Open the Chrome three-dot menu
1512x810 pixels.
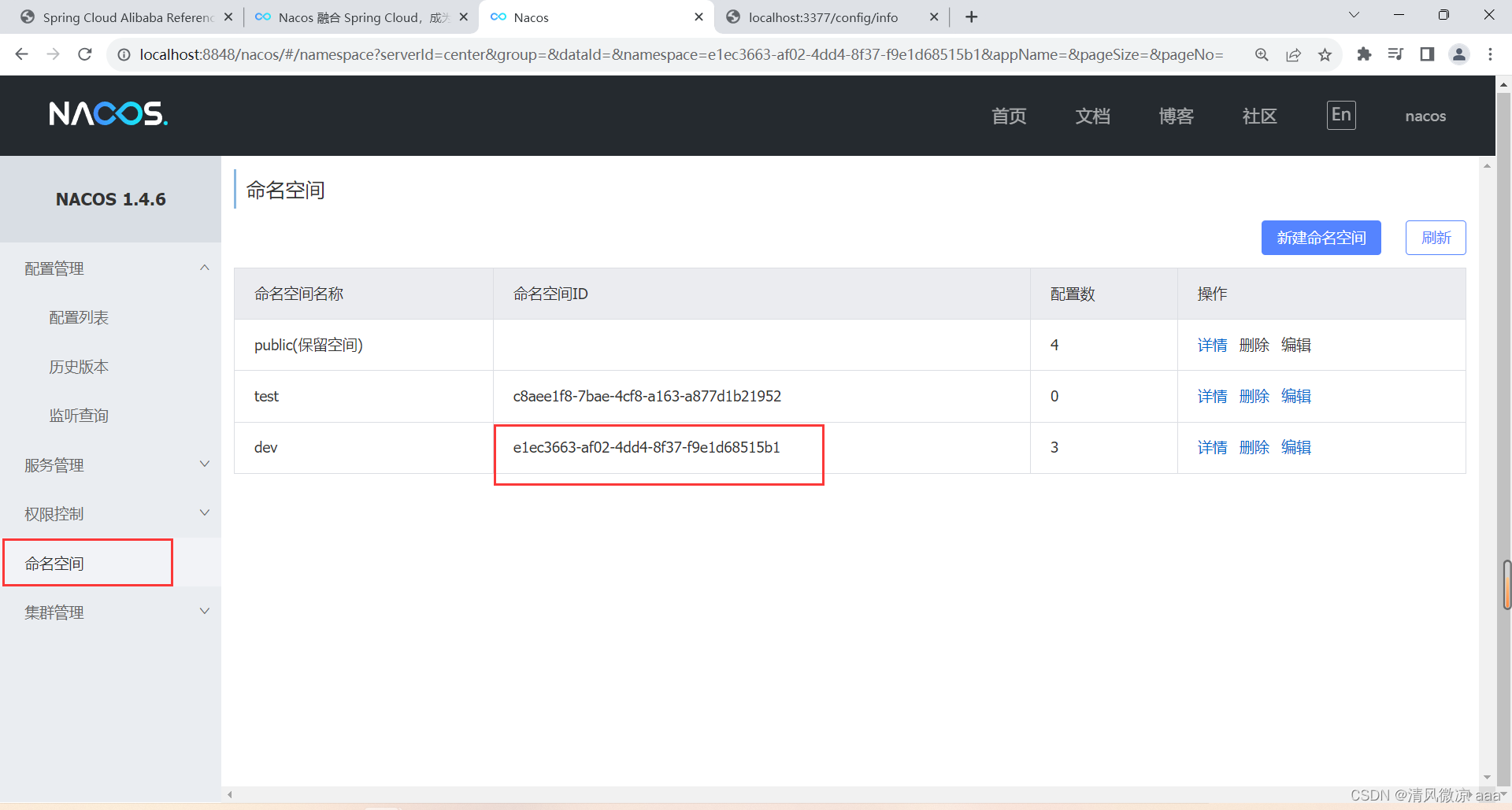tap(1490, 54)
